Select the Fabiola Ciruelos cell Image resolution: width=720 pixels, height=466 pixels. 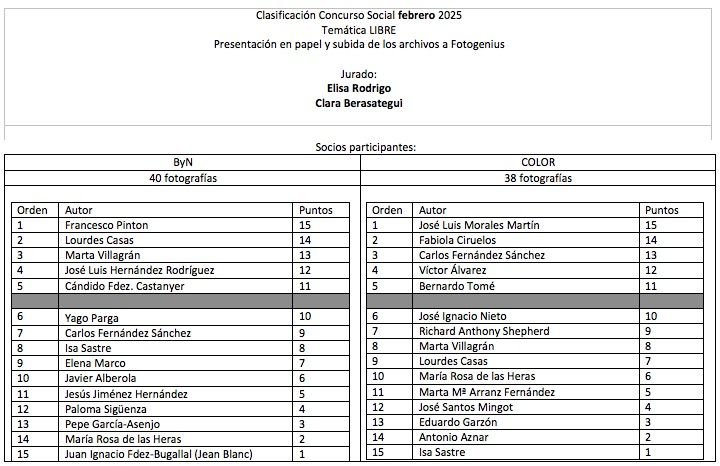tap(458, 241)
